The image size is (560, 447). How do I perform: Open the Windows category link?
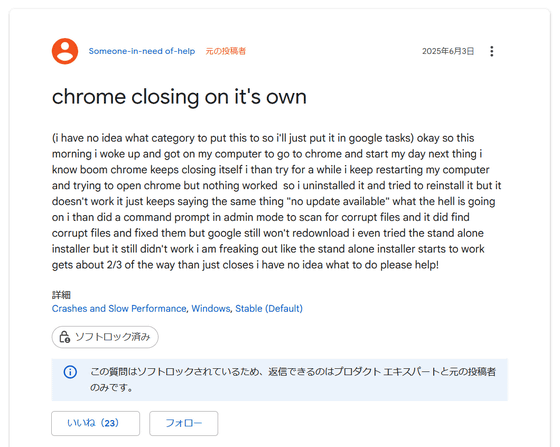(x=211, y=308)
